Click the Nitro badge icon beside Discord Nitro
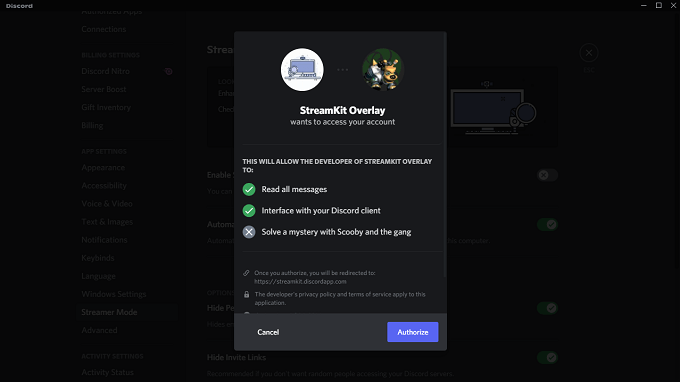This screenshot has width=680, height=382. tap(169, 72)
